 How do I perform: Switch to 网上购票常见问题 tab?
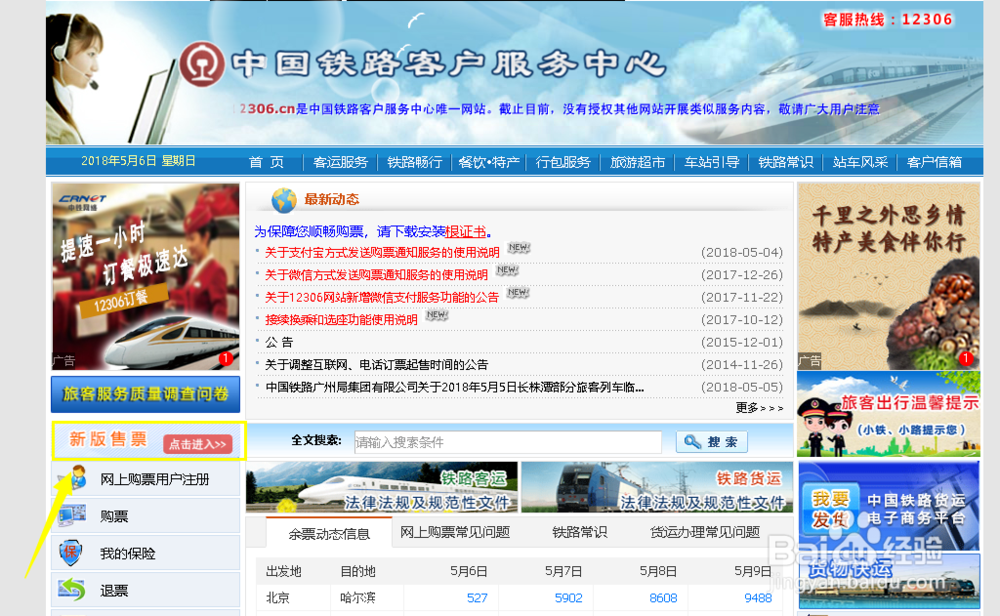(x=455, y=532)
